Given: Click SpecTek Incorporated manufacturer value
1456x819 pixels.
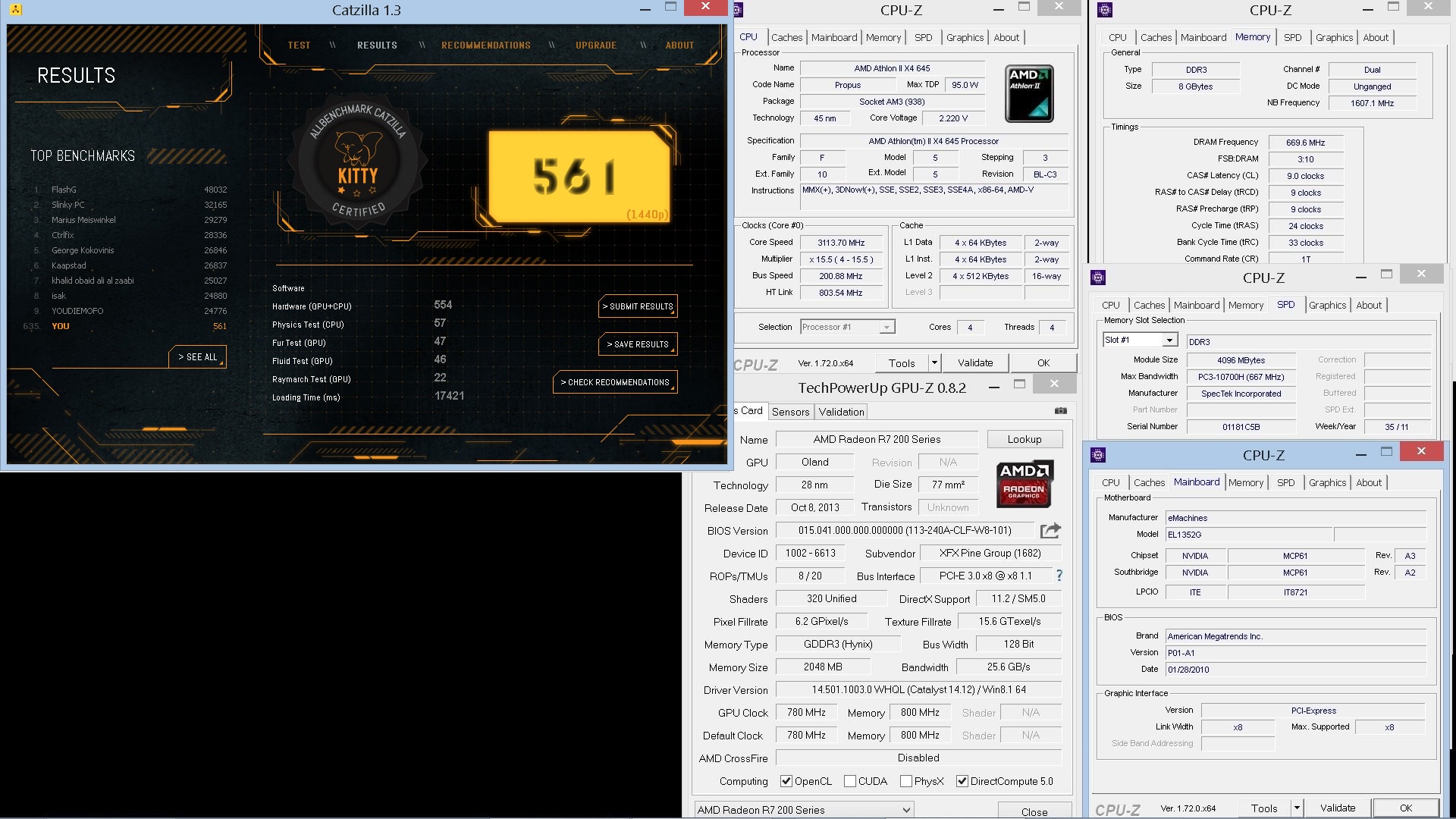Looking at the screenshot, I should (1241, 394).
